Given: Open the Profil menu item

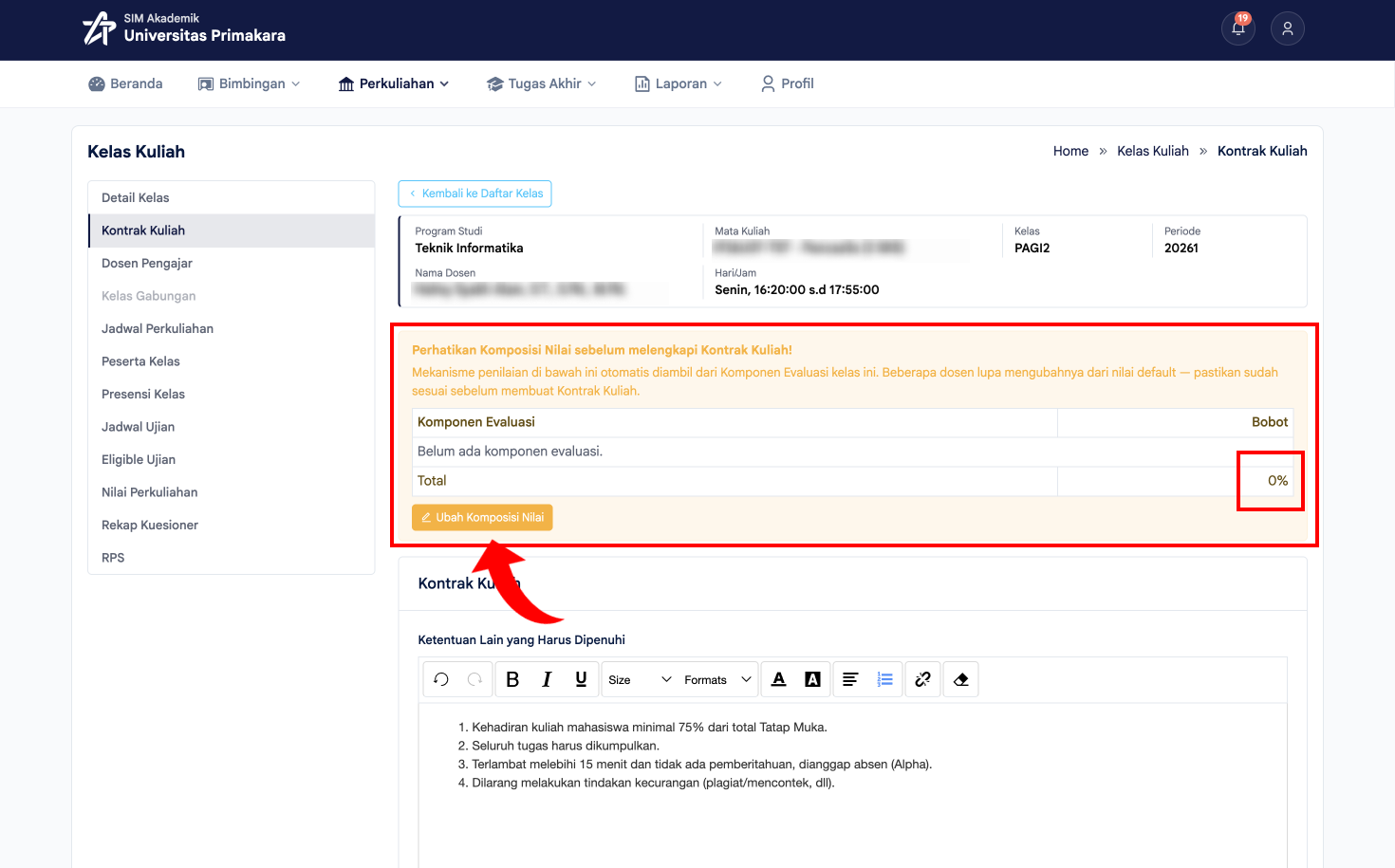Looking at the screenshot, I should click(788, 83).
